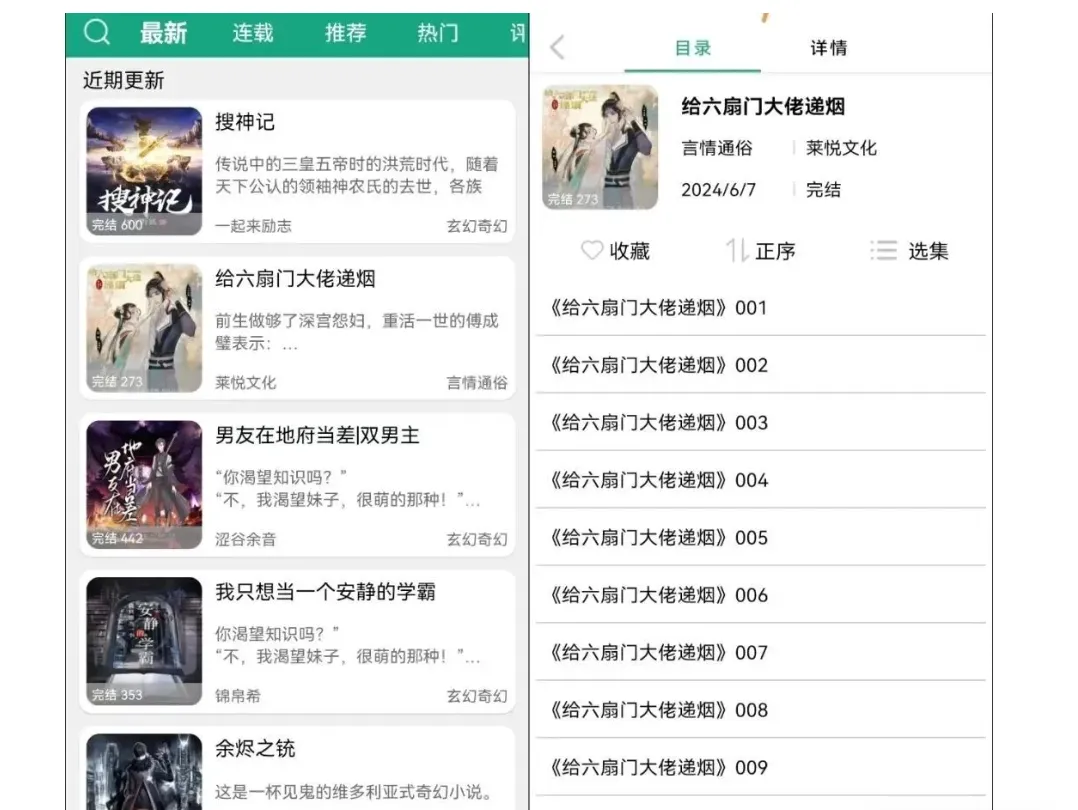Open the title 男友在地府当差|双男主
This screenshot has height=810, width=1078.
(317, 436)
